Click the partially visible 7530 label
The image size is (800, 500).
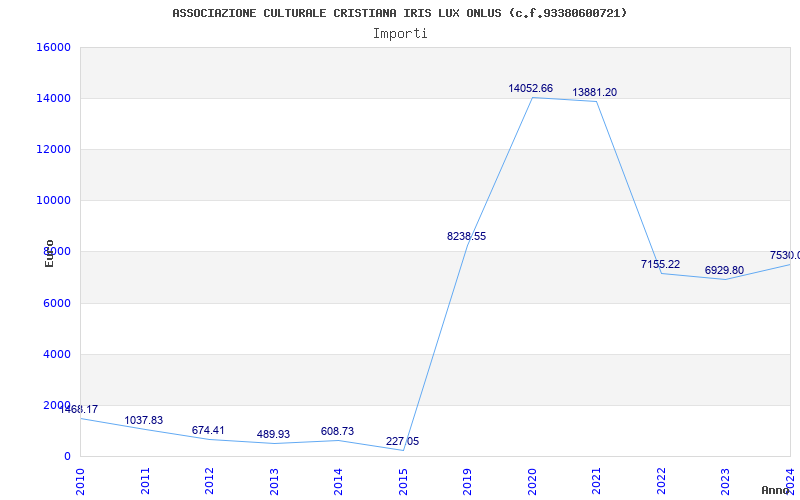(785, 255)
